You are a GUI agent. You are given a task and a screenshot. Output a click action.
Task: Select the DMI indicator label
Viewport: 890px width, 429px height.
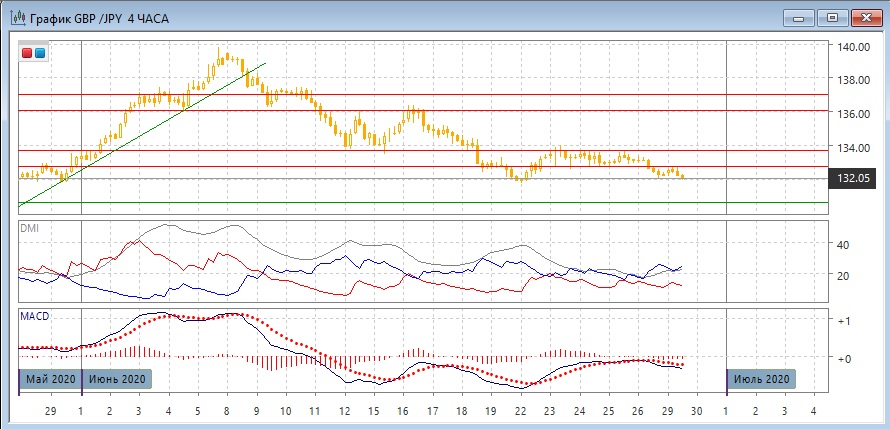tap(30, 228)
